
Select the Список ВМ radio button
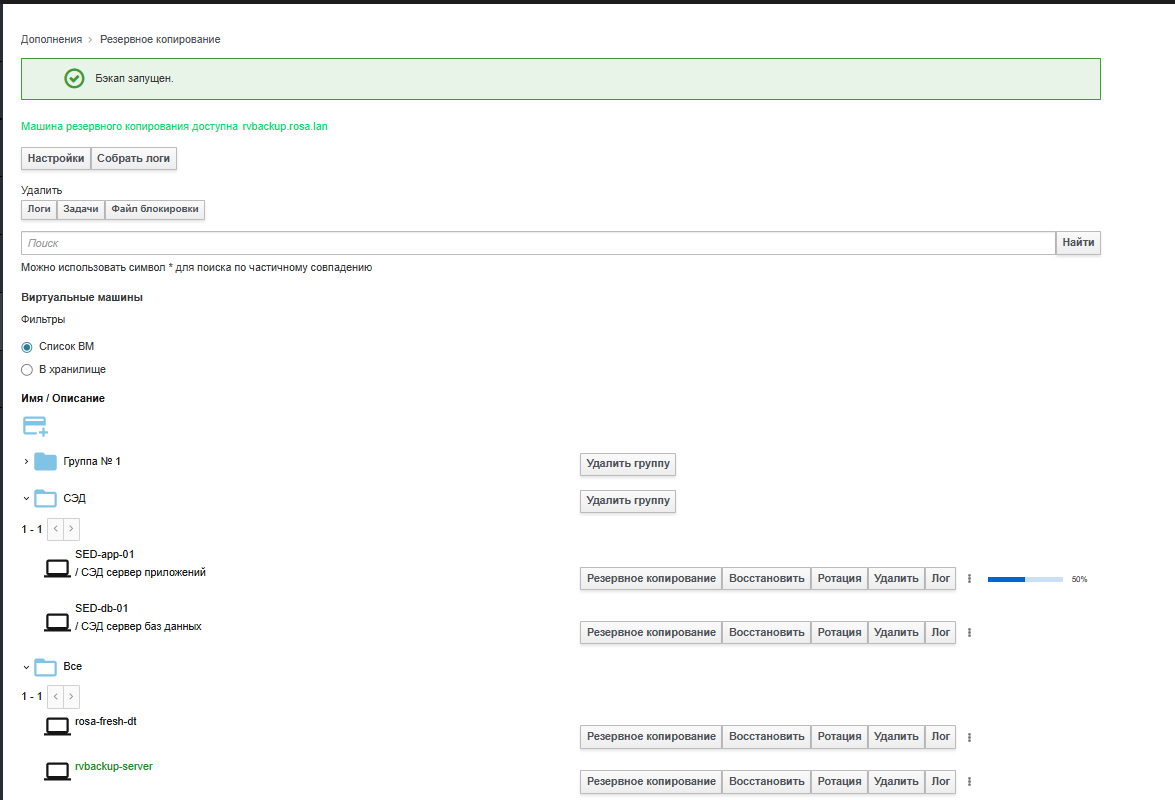[x=27, y=347]
